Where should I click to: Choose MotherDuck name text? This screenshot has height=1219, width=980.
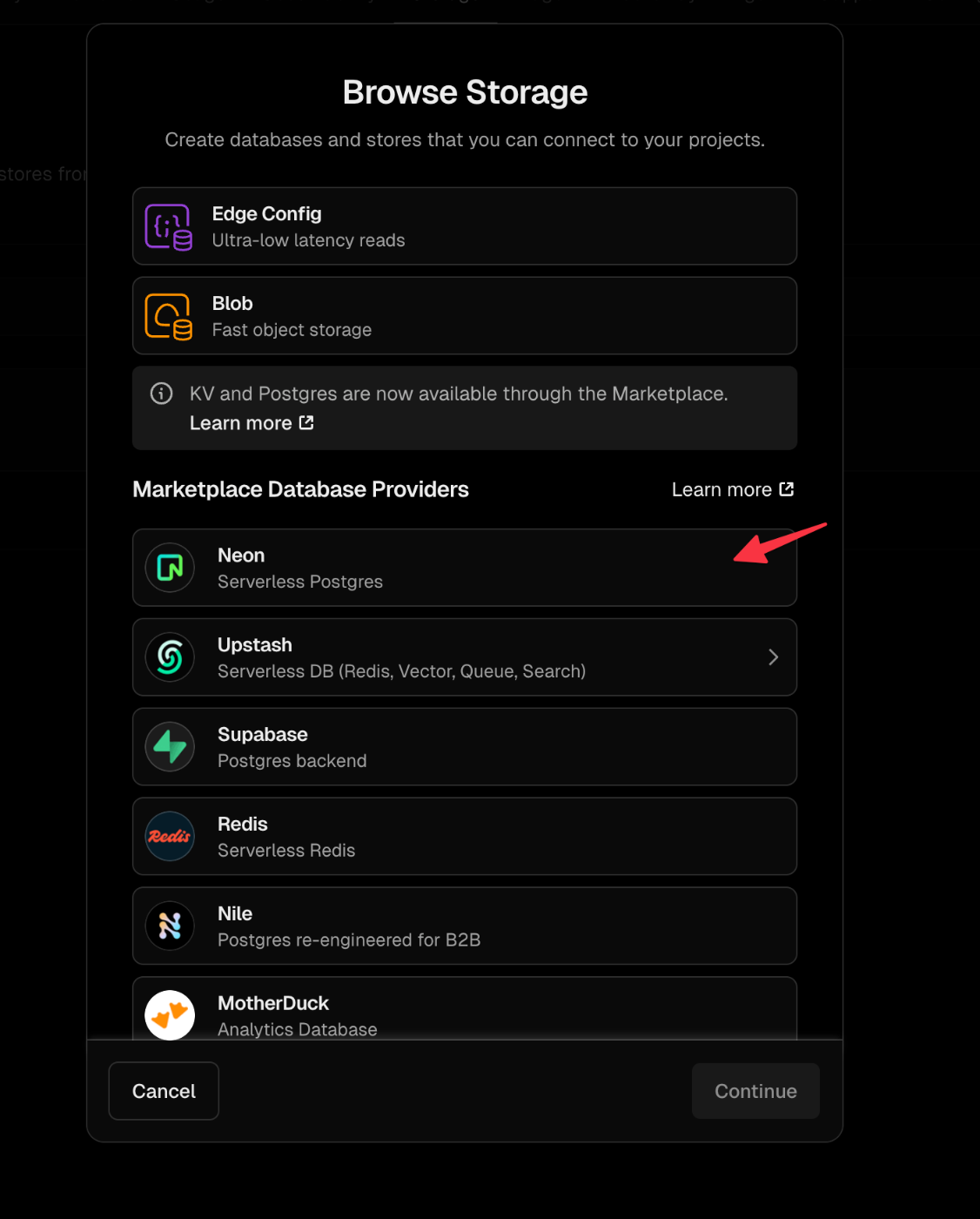pyautogui.click(x=273, y=1004)
